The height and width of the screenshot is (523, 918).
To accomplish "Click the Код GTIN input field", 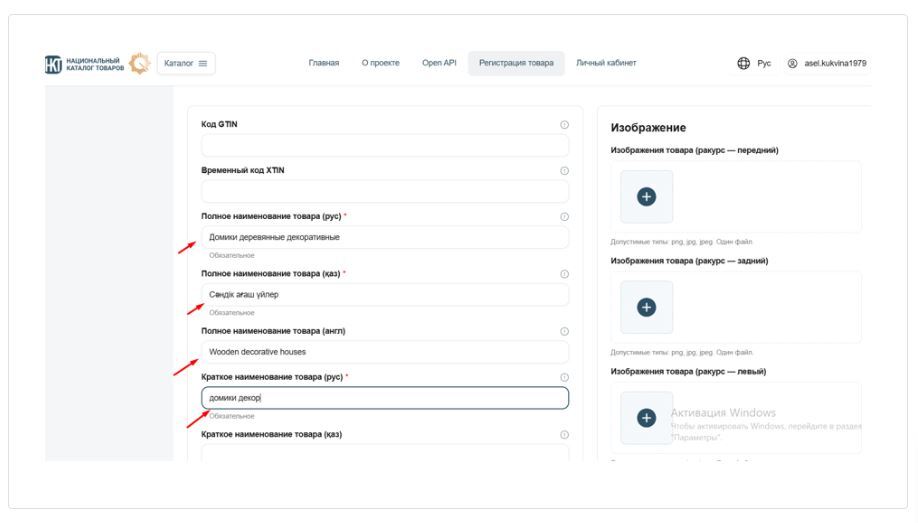I will [384, 146].
